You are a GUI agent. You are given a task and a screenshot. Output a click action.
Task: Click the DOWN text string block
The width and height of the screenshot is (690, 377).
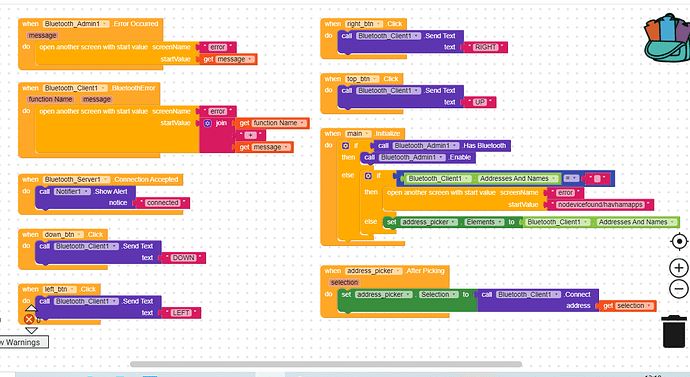coord(184,258)
